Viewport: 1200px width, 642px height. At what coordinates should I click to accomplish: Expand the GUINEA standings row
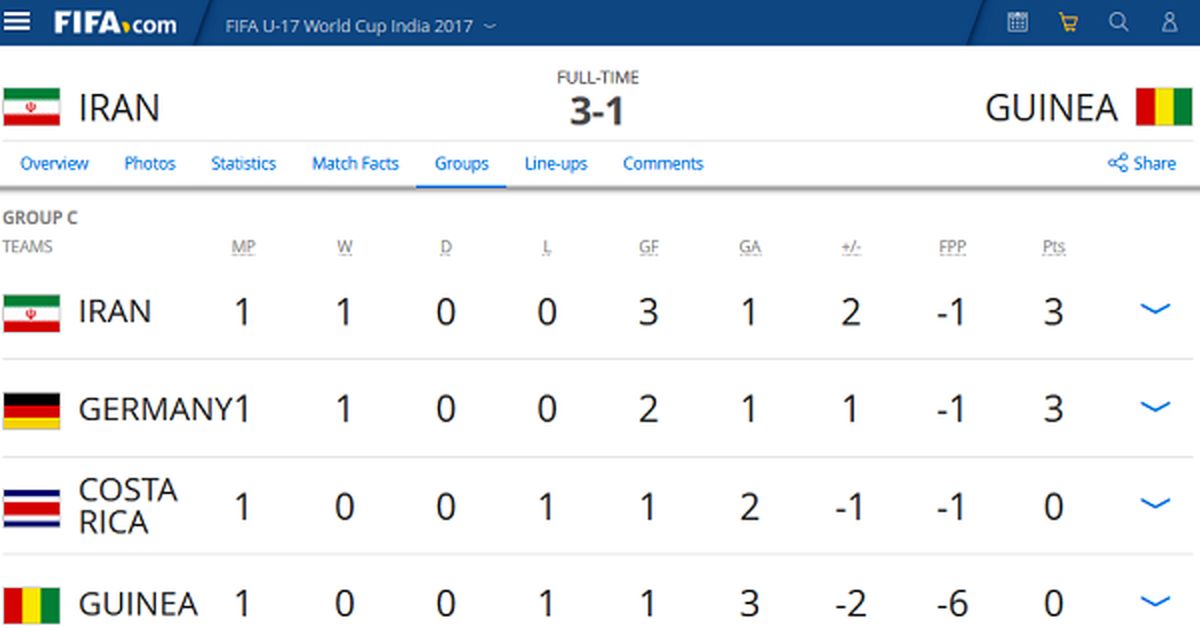tap(1155, 603)
